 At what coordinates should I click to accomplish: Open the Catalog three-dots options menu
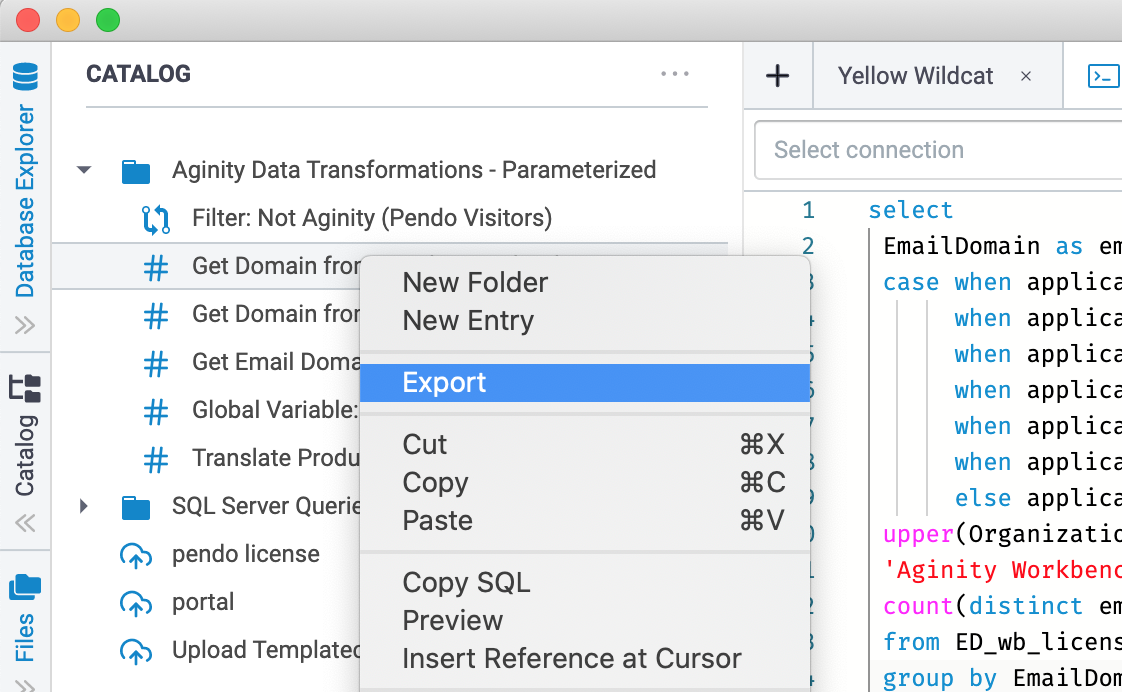tap(675, 74)
